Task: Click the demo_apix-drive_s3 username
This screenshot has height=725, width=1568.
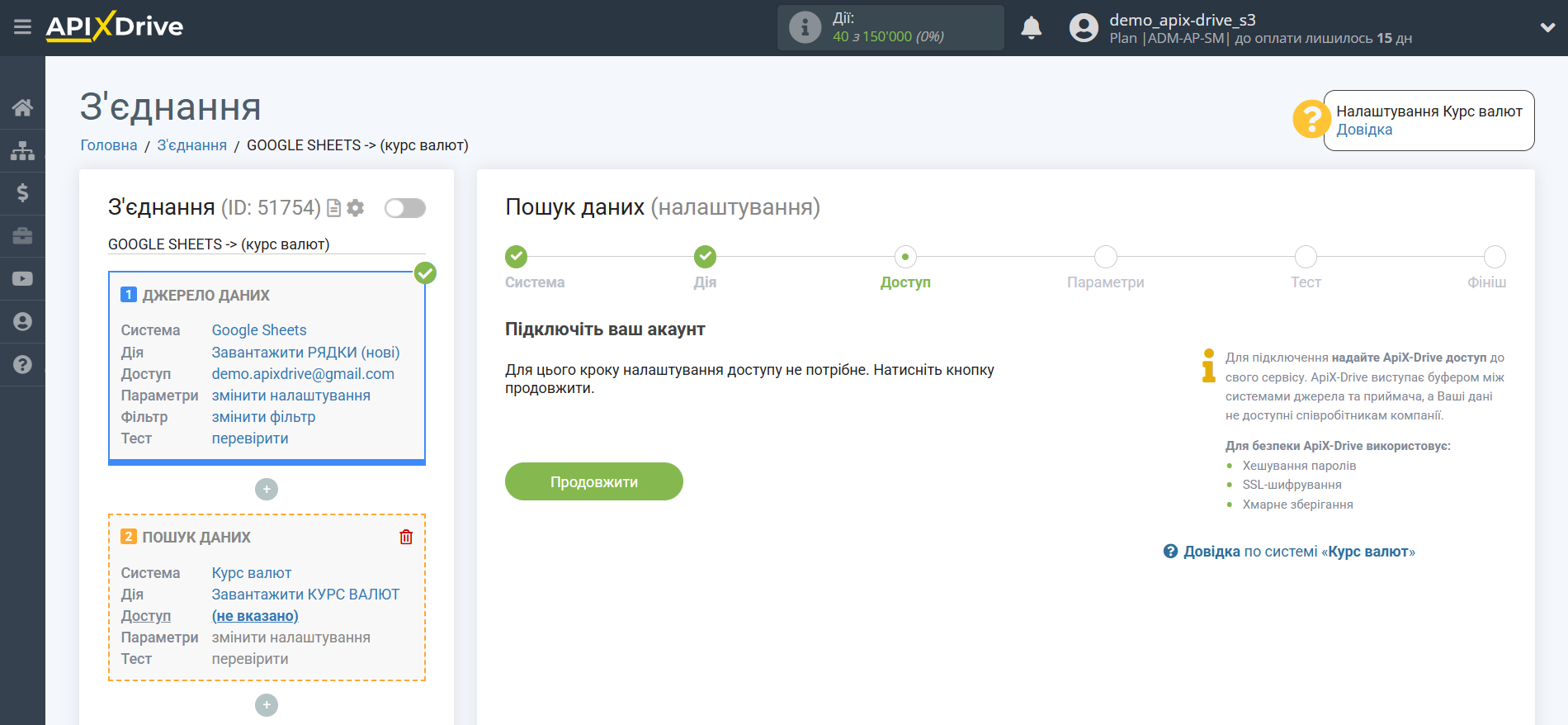Action: [1183, 20]
